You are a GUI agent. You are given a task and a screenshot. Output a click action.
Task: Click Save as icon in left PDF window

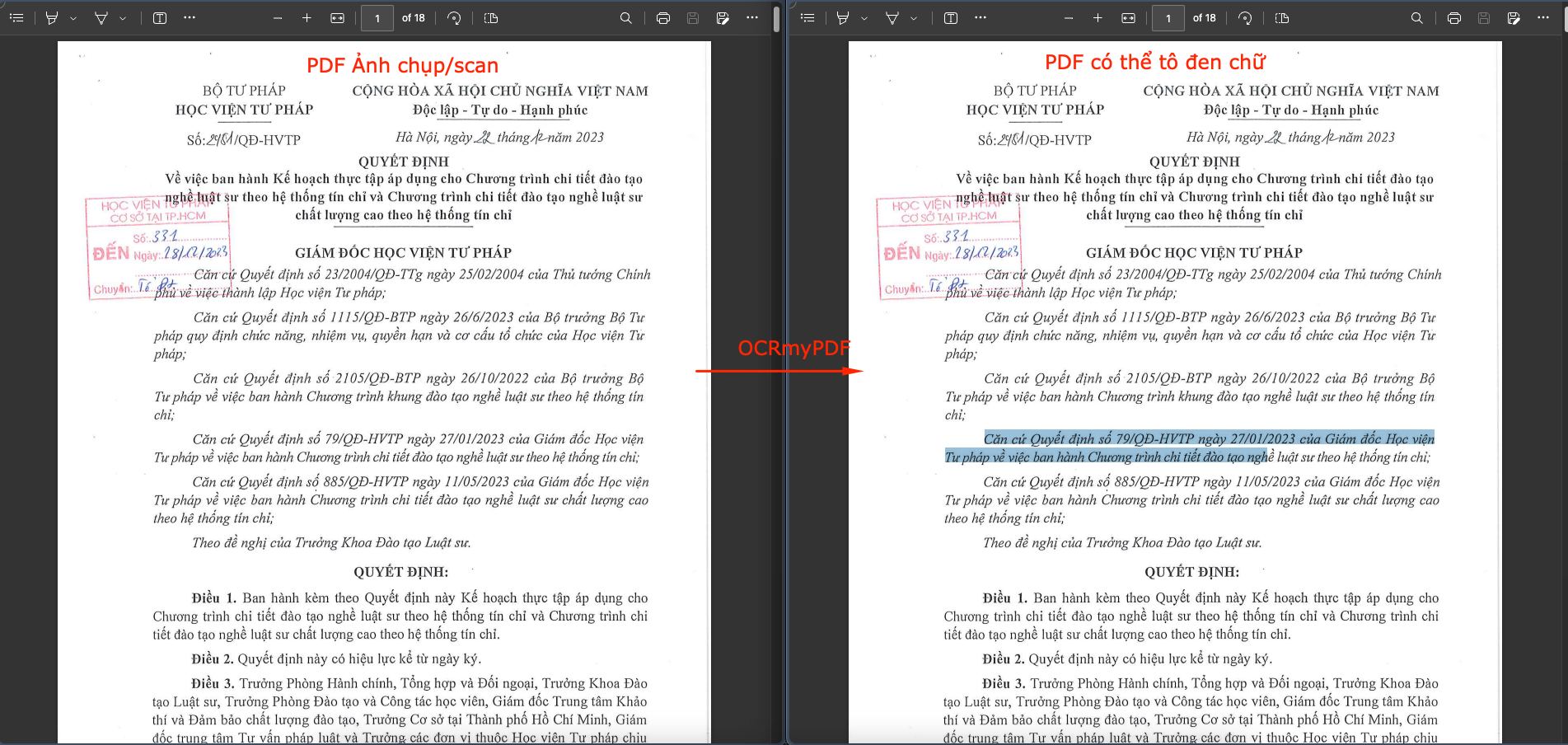[723, 17]
